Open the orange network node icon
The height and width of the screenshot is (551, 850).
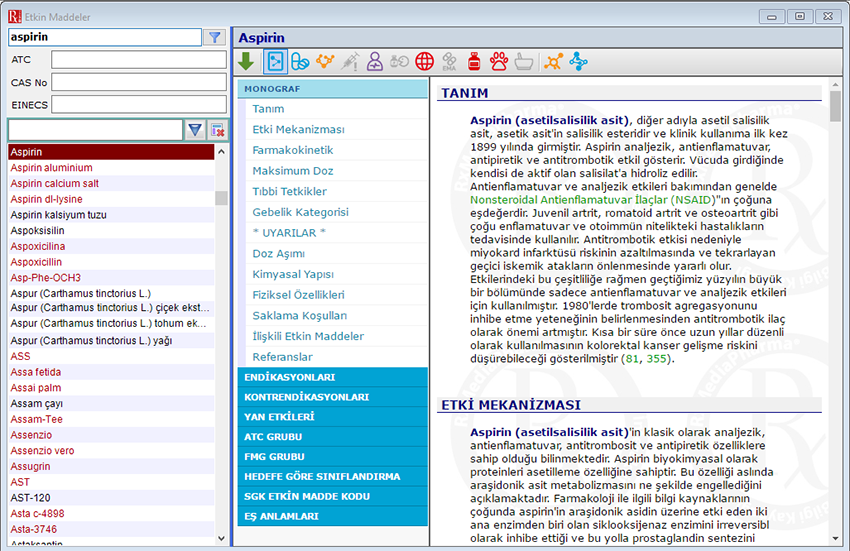(x=553, y=61)
